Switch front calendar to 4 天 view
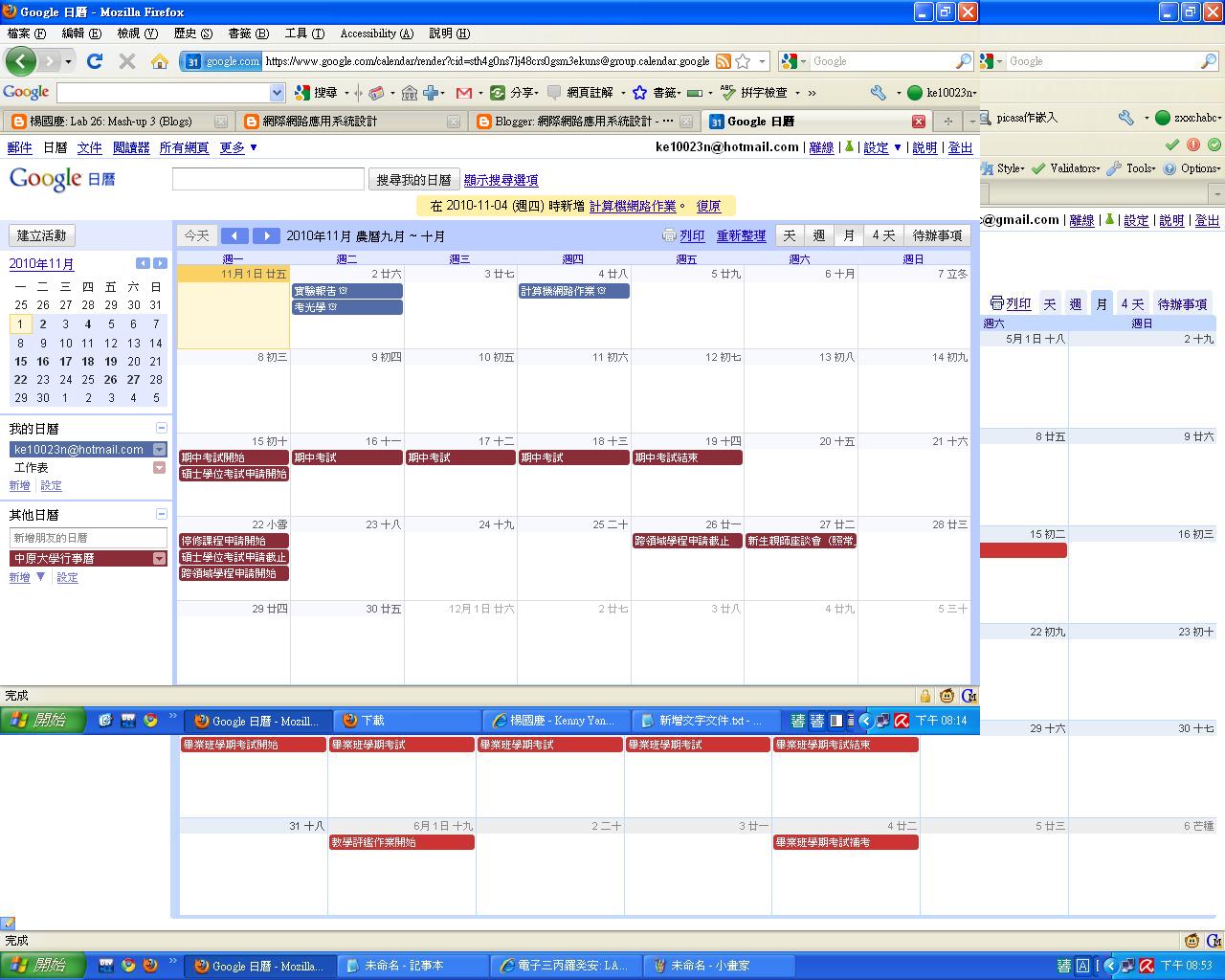 click(883, 235)
